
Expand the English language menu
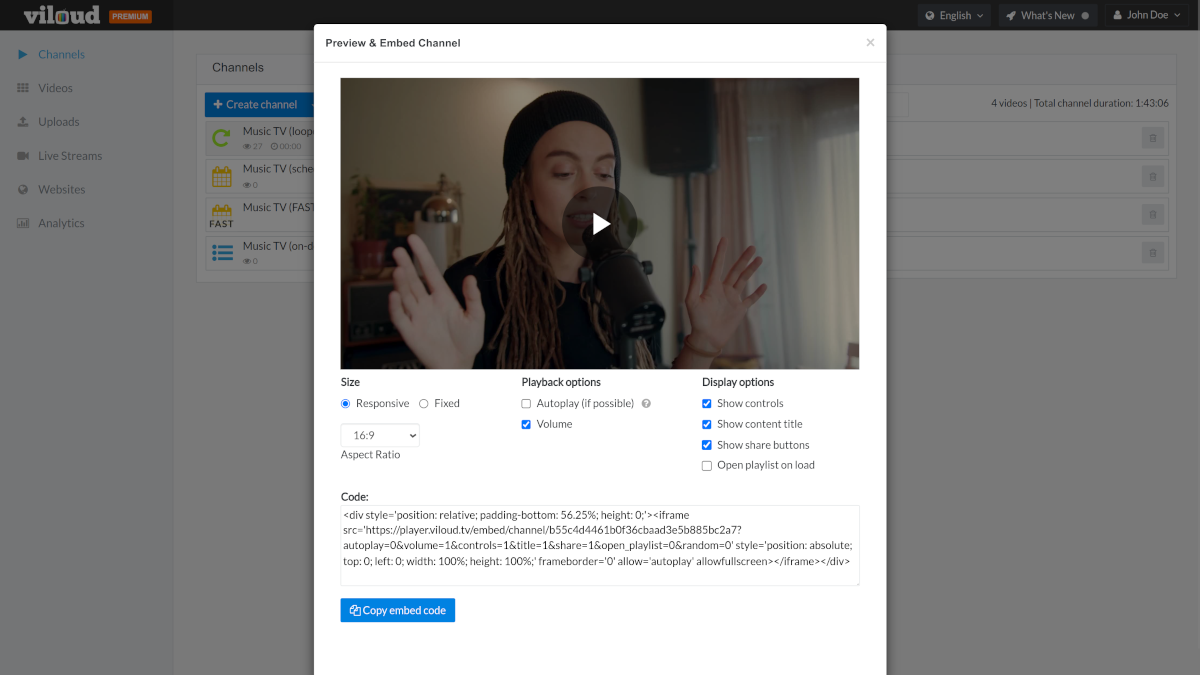(x=954, y=15)
